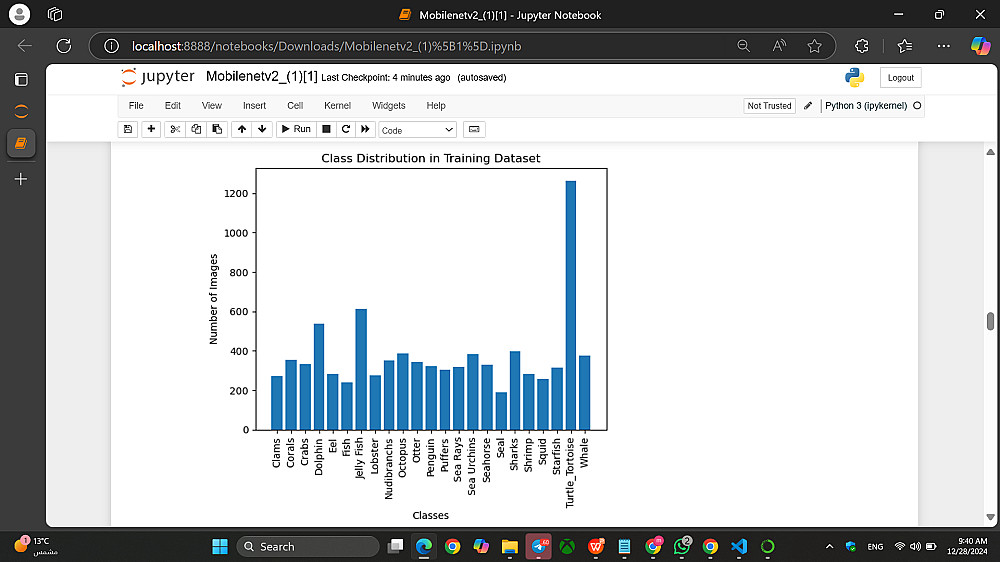Restart kernel and rerun all with fast-forward icon
The height and width of the screenshot is (562, 1000).
365,129
